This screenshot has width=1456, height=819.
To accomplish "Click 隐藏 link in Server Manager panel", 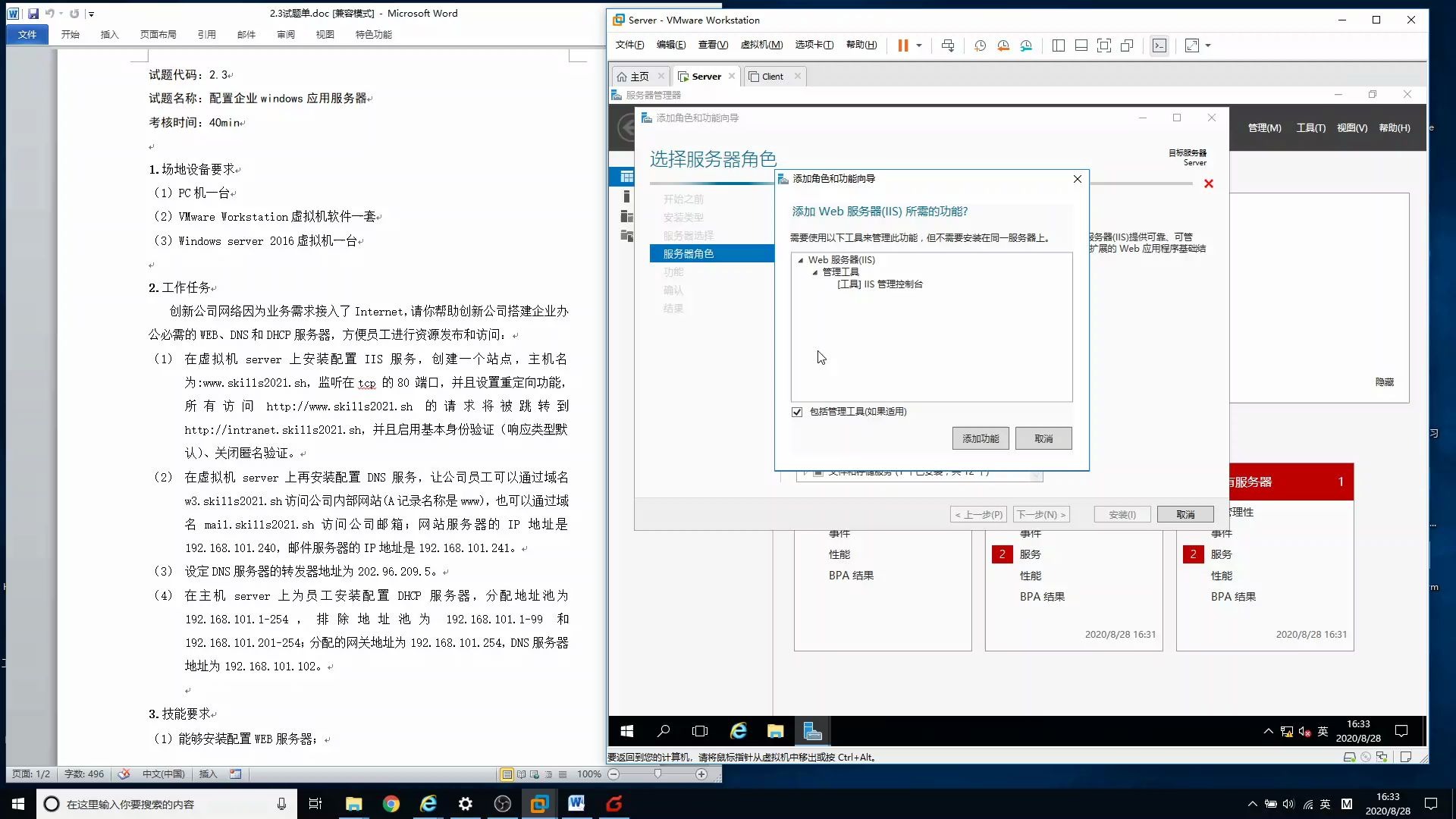I will tap(1384, 382).
